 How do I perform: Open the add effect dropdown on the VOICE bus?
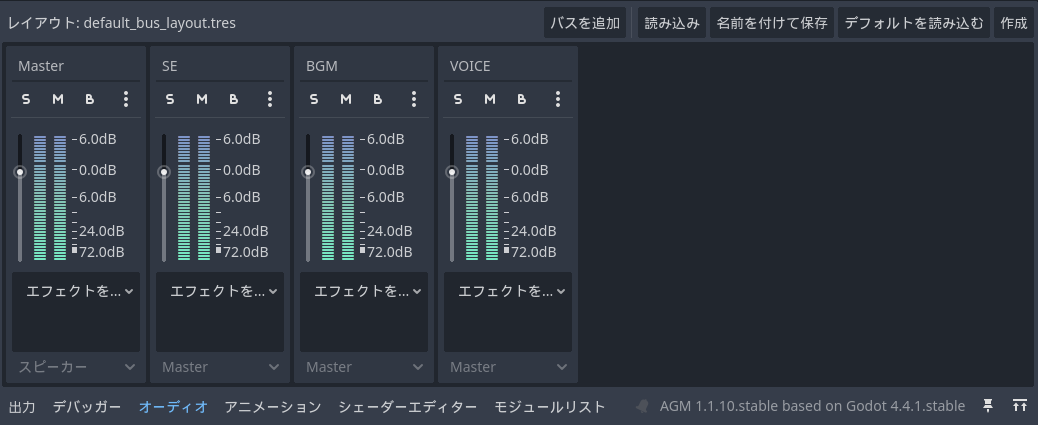(x=508, y=291)
